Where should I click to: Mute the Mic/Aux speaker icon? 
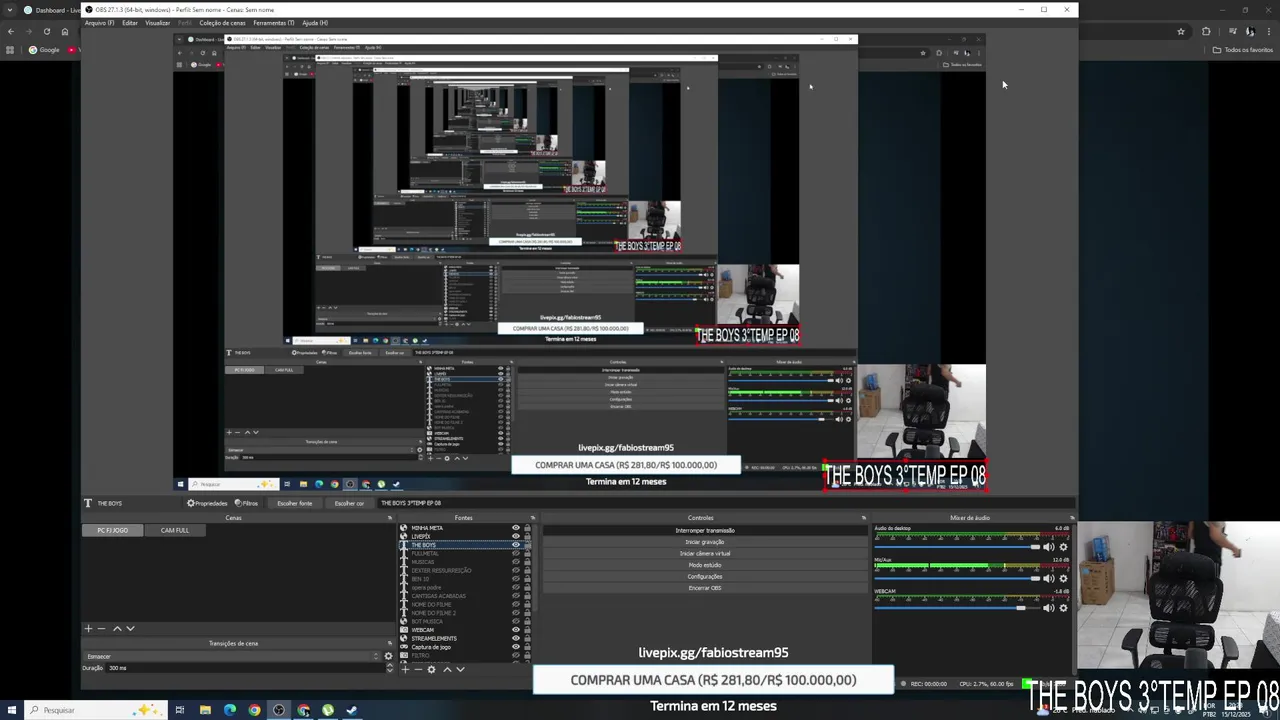(1049, 578)
